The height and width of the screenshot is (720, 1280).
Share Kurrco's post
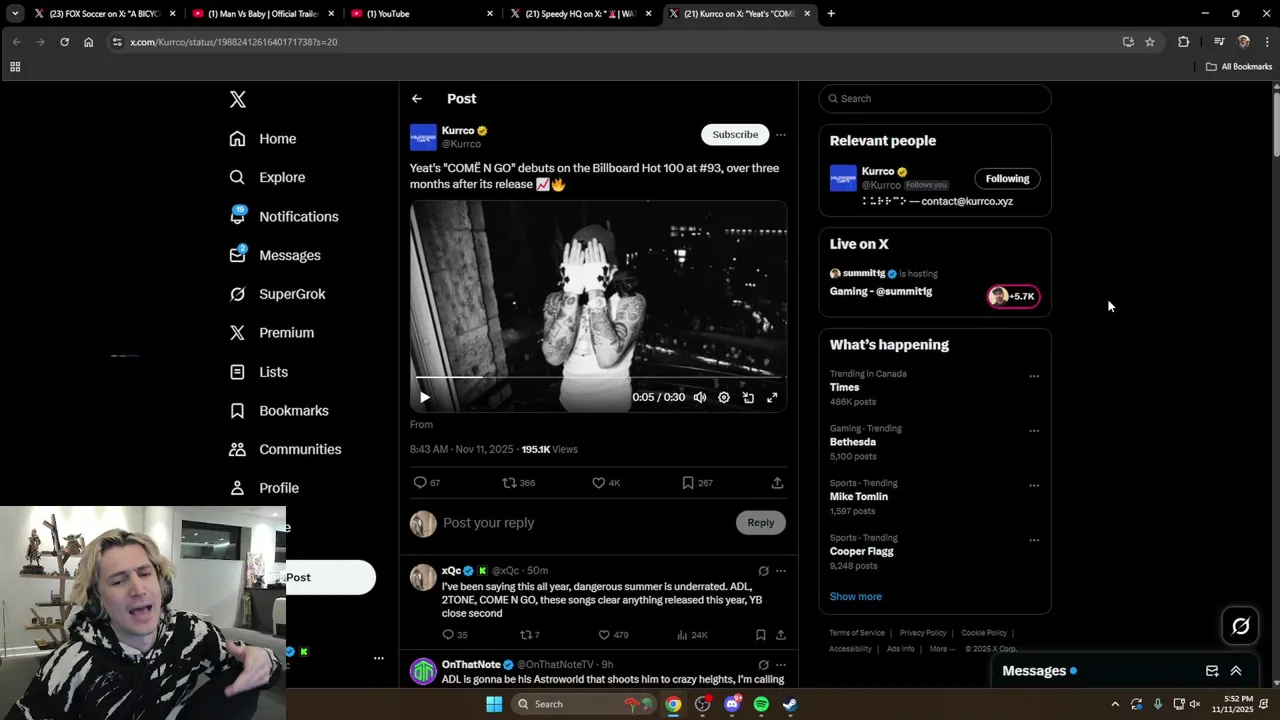[x=777, y=482]
